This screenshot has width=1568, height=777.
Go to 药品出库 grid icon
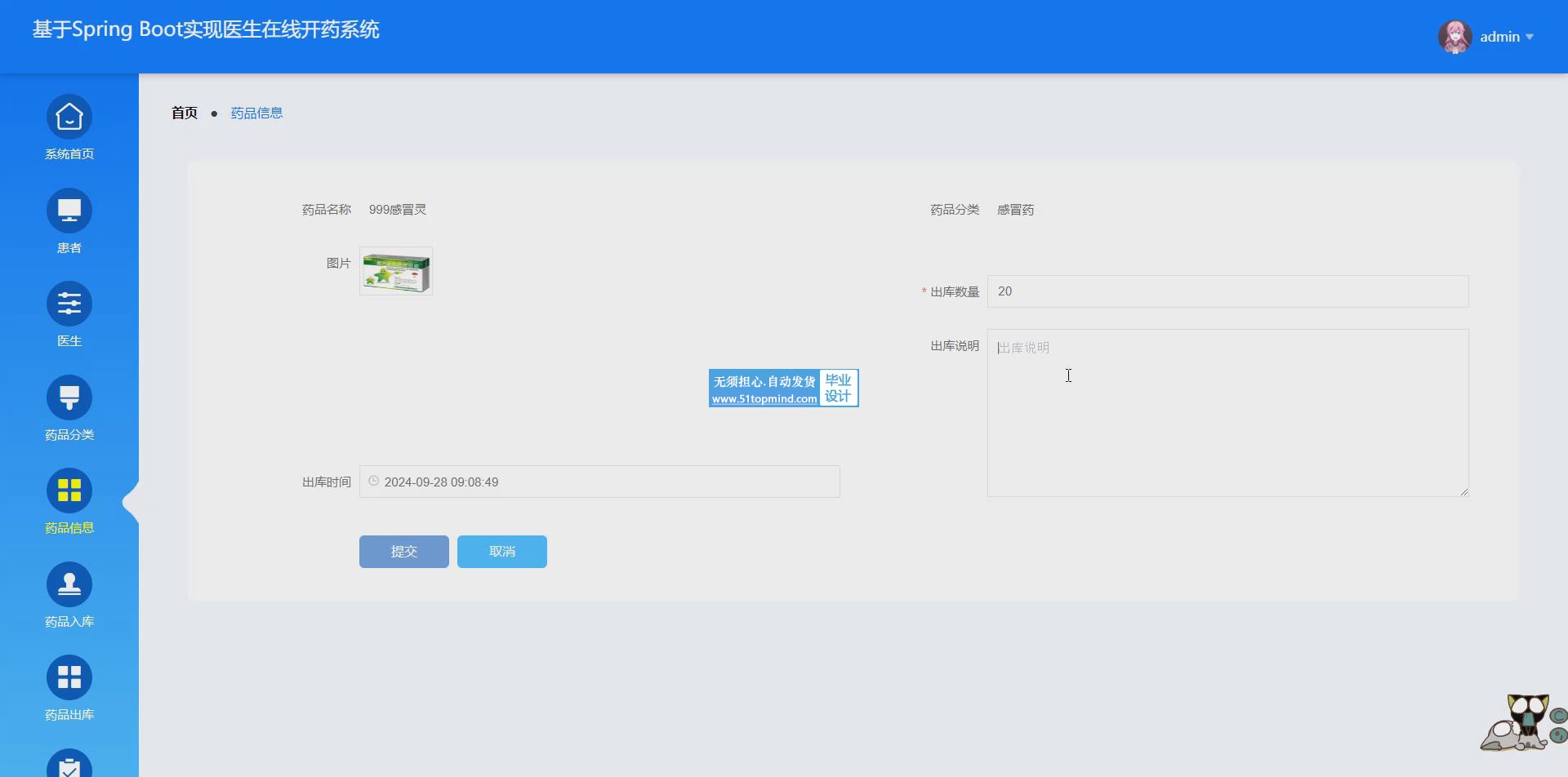tap(69, 677)
